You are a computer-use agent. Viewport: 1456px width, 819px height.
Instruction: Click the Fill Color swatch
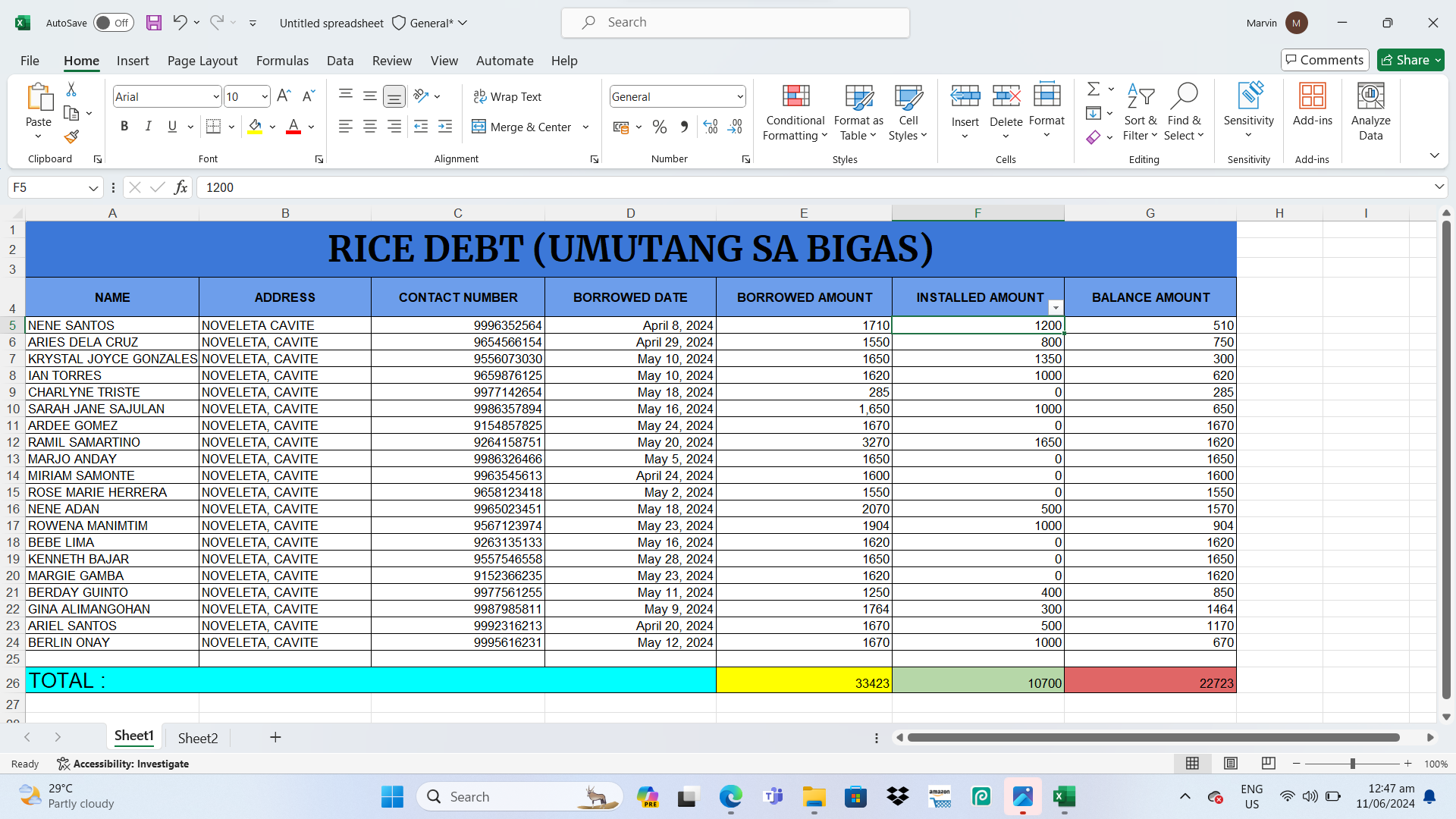point(255,127)
